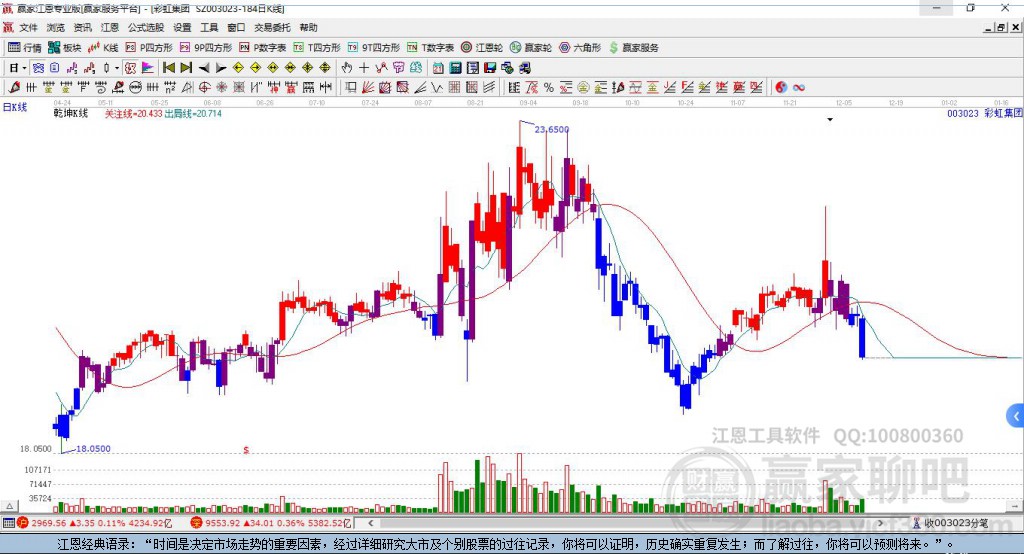Click the 出局线=20.714 value

(193, 113)
